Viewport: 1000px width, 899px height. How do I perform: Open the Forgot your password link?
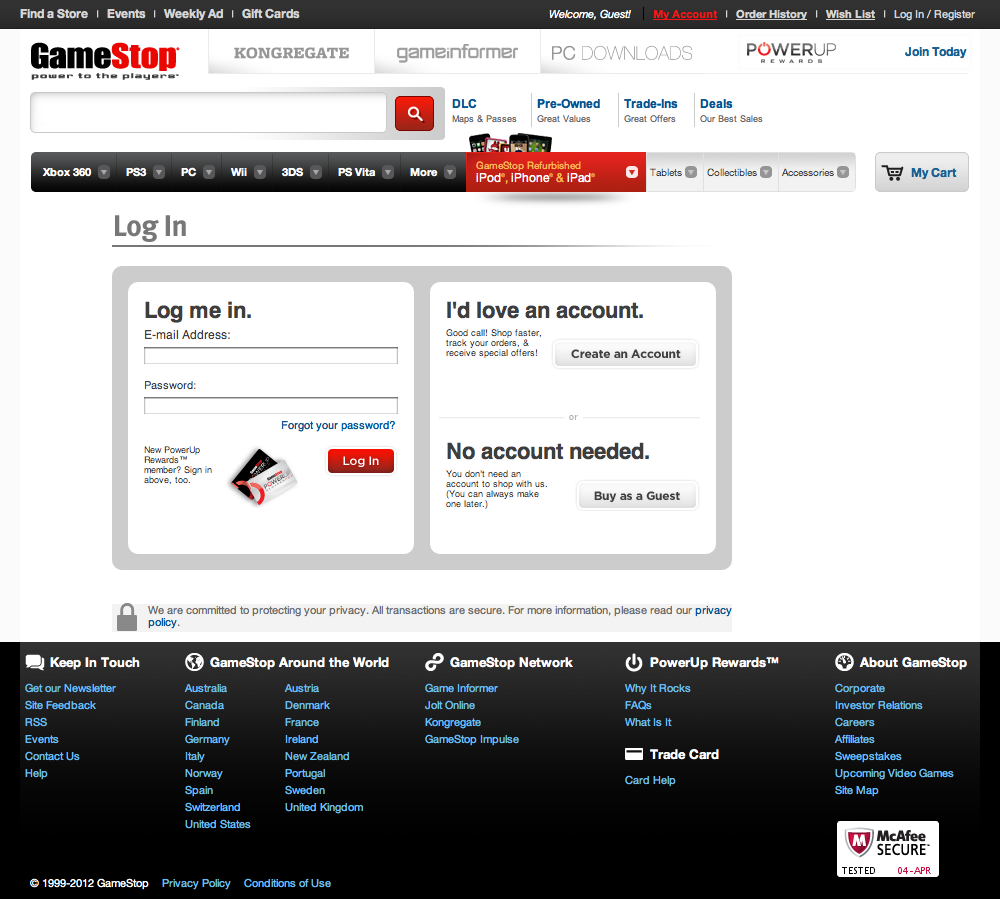coord(338,425)
